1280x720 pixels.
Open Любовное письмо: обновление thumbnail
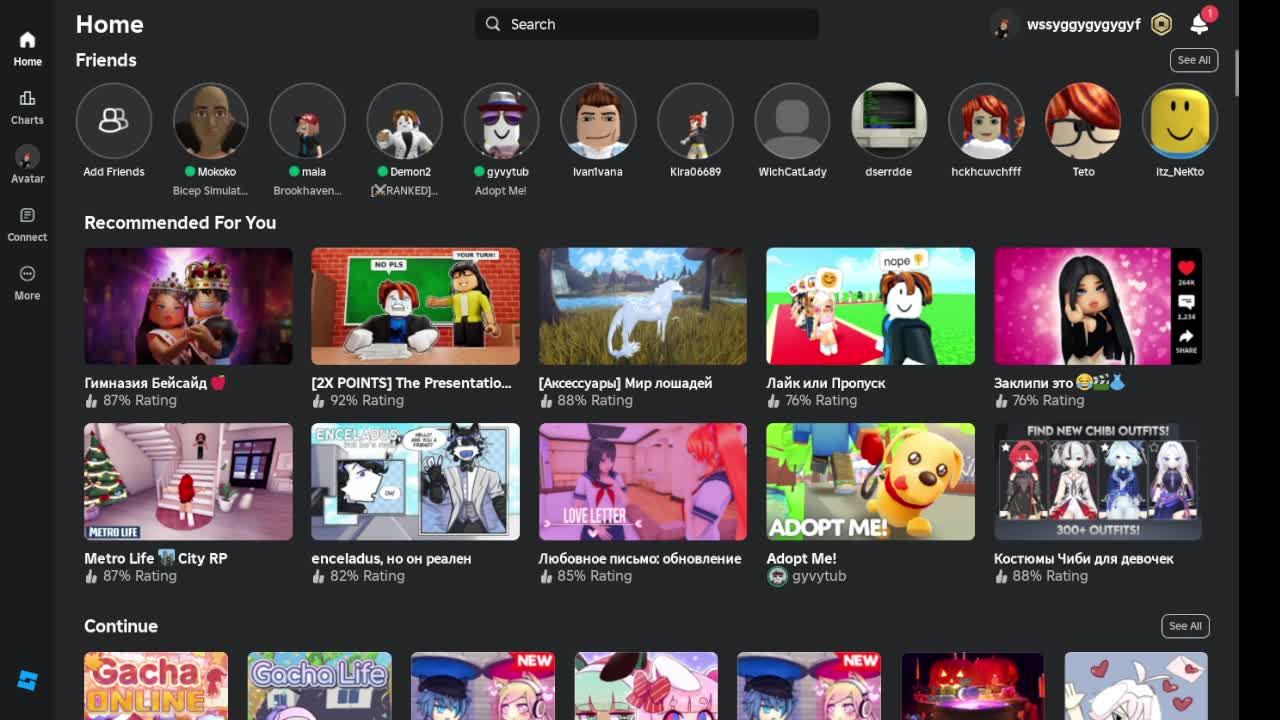643,482
